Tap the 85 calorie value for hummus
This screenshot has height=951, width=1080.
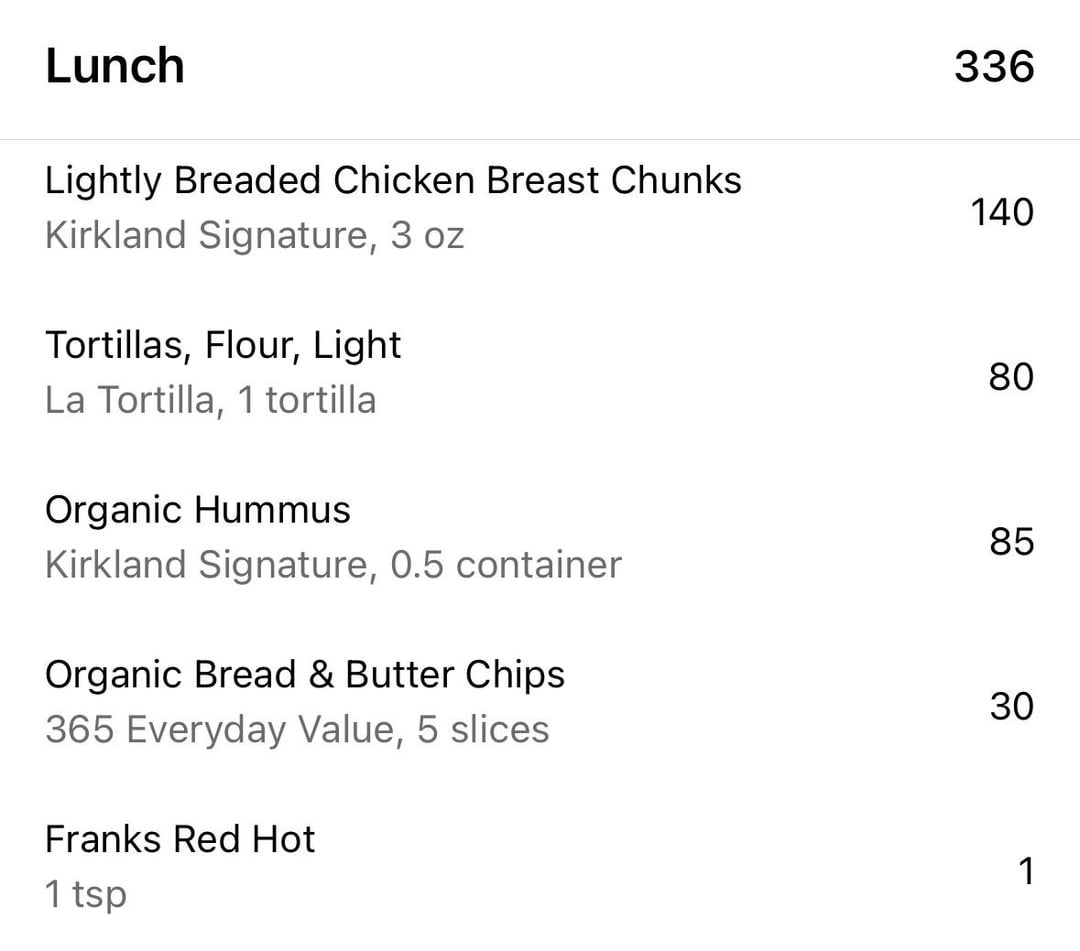(x=1012, y=541)
